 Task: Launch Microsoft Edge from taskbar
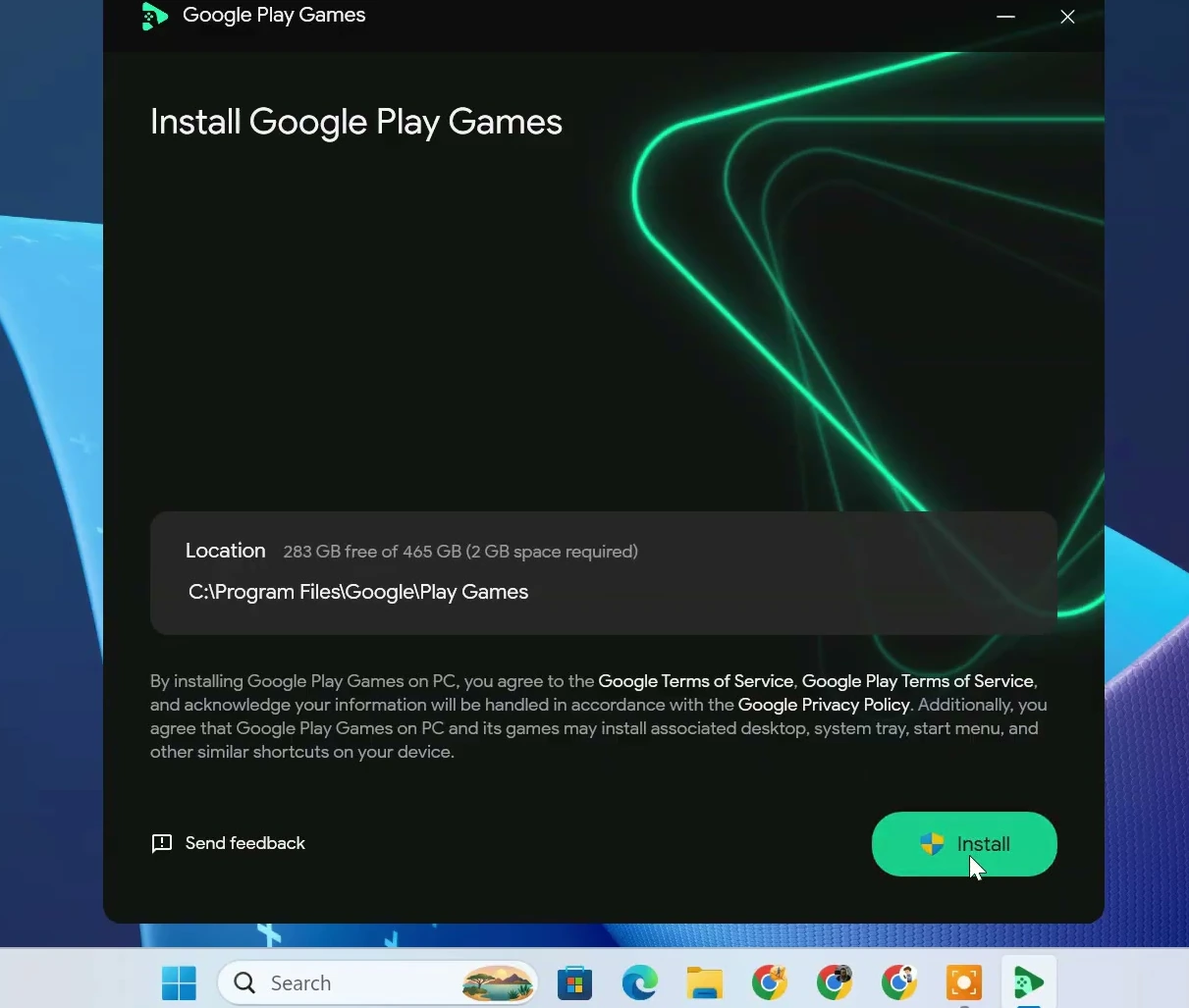(x=639, y=982)
